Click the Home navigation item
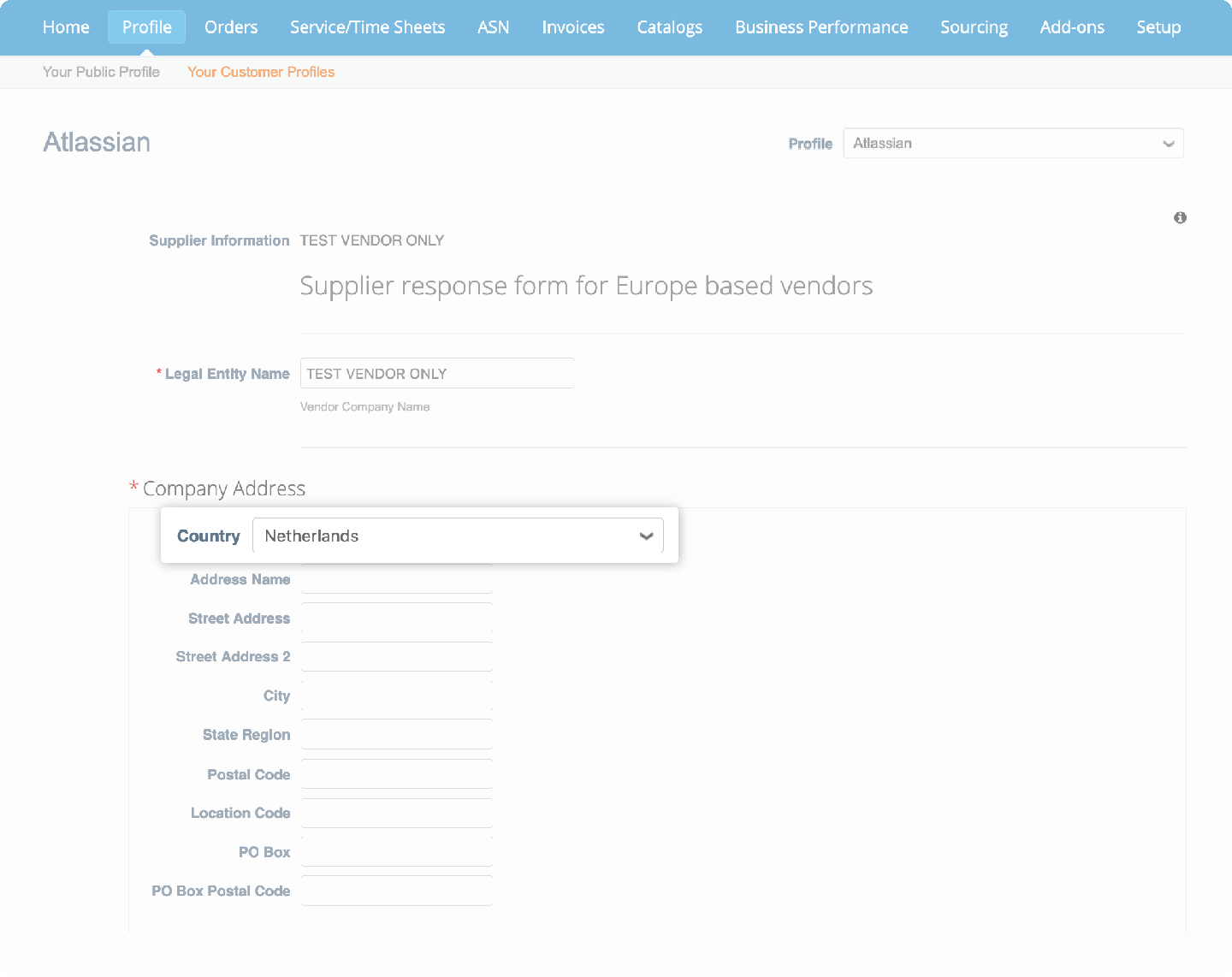 click(x=66, y=27)
